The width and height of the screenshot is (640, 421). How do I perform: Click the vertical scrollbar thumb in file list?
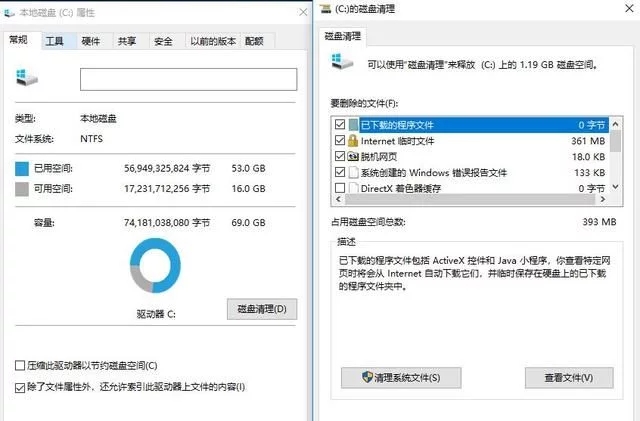616,141
